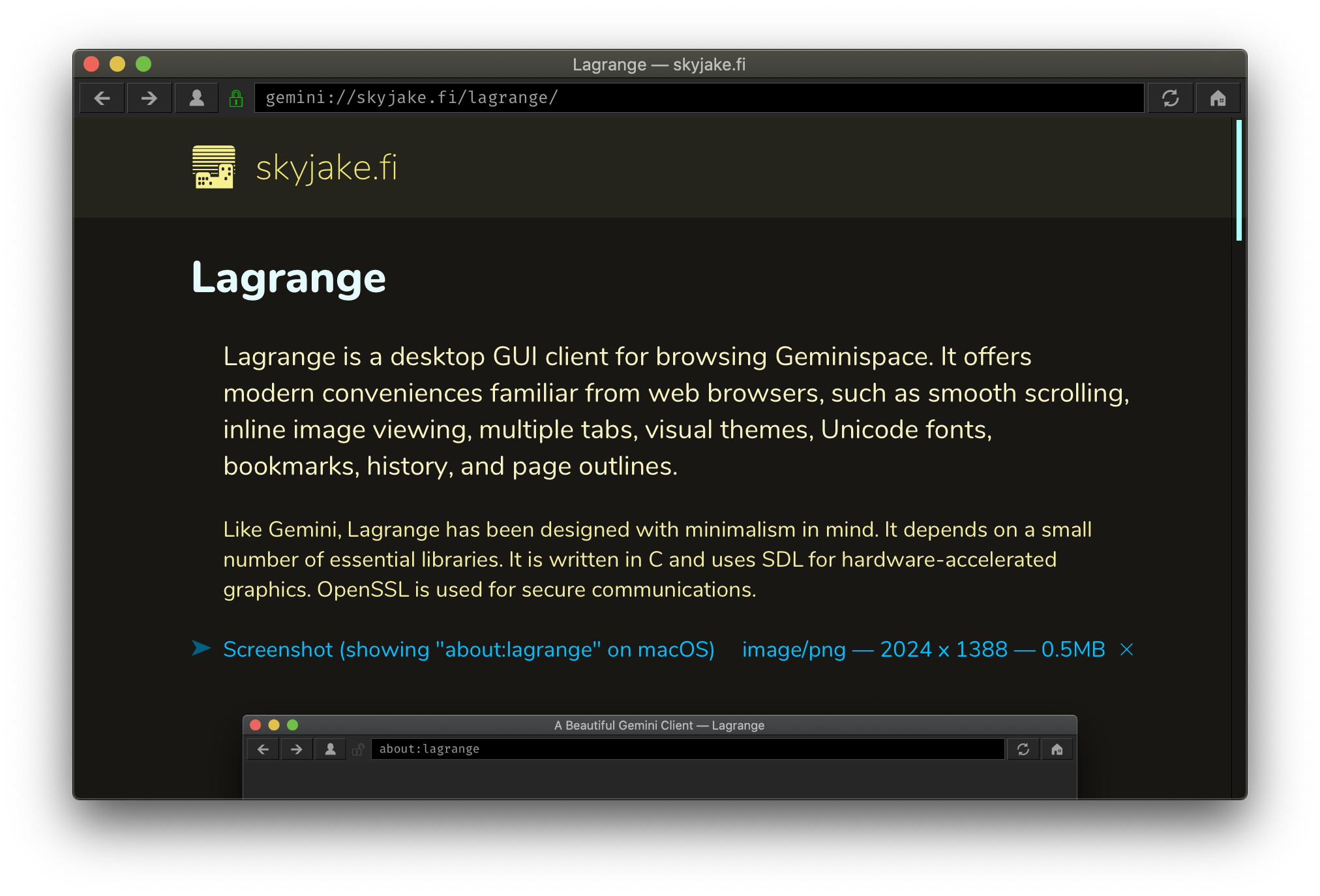Open the identity person icon in main toolbar

click(196, 98)
